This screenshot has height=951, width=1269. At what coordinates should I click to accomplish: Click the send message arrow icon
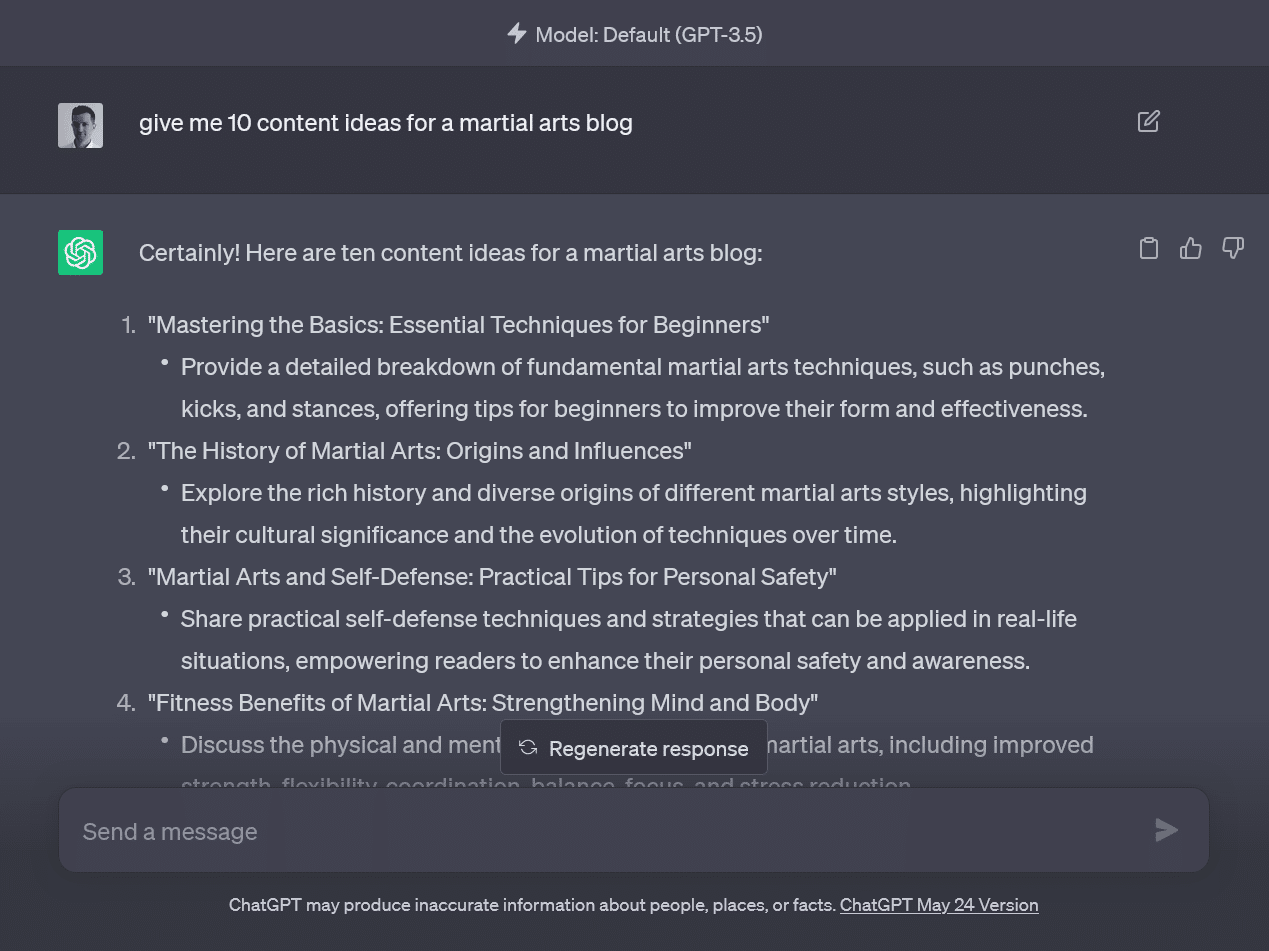(x=1166, y=830)
